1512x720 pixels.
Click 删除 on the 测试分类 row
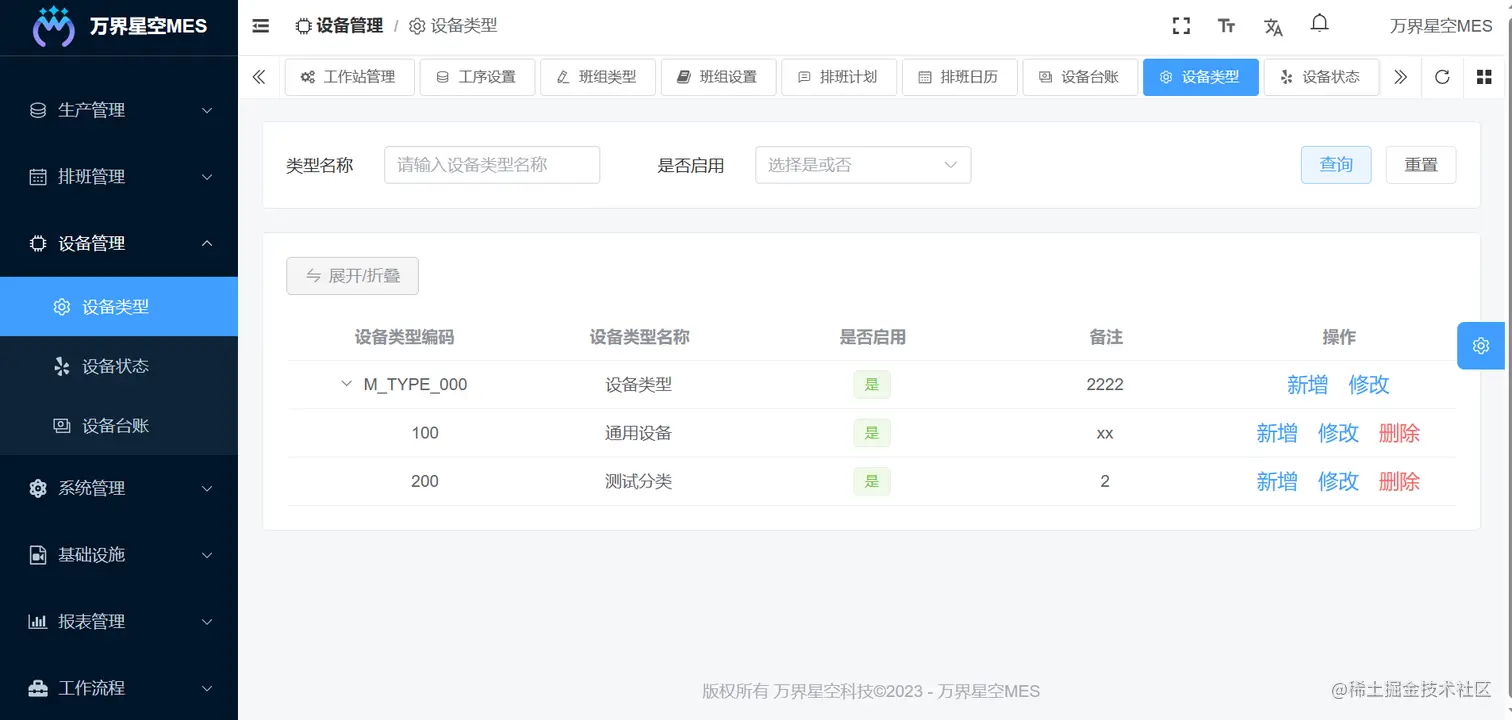(1399, 481)
